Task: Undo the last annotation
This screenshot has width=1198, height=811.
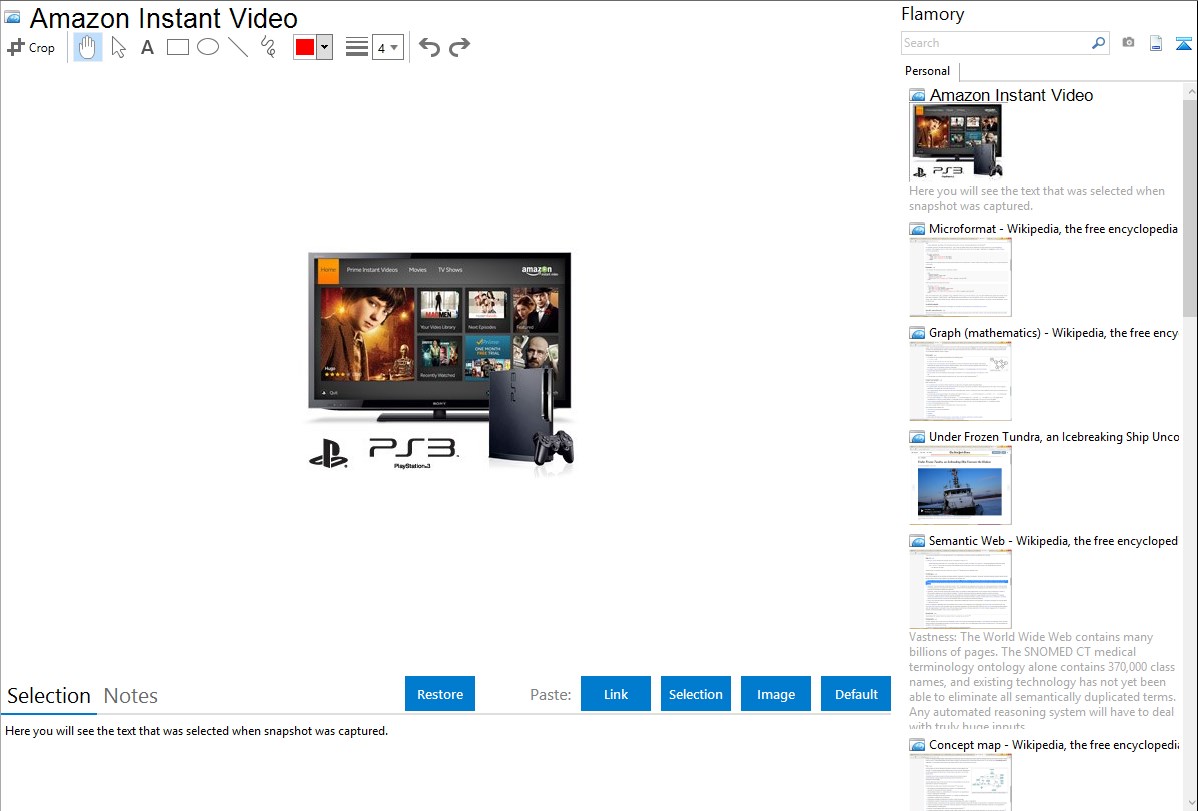Action: [429, 47]
